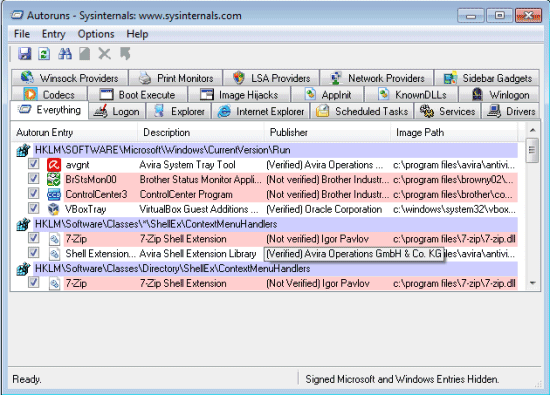Click the avgnt Avira red icon
The image size is (550, 395).
tap(54, 165)
